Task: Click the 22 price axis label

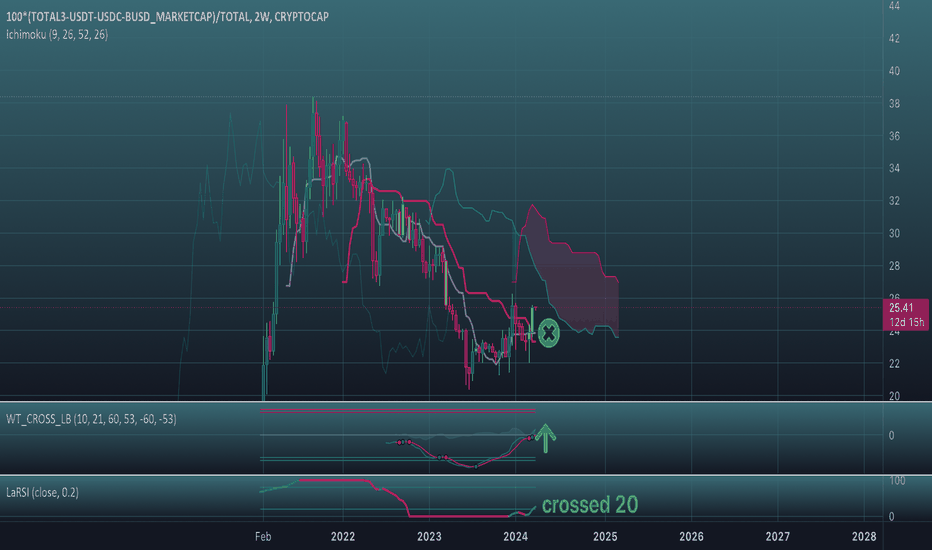Action: coord(894,363)
